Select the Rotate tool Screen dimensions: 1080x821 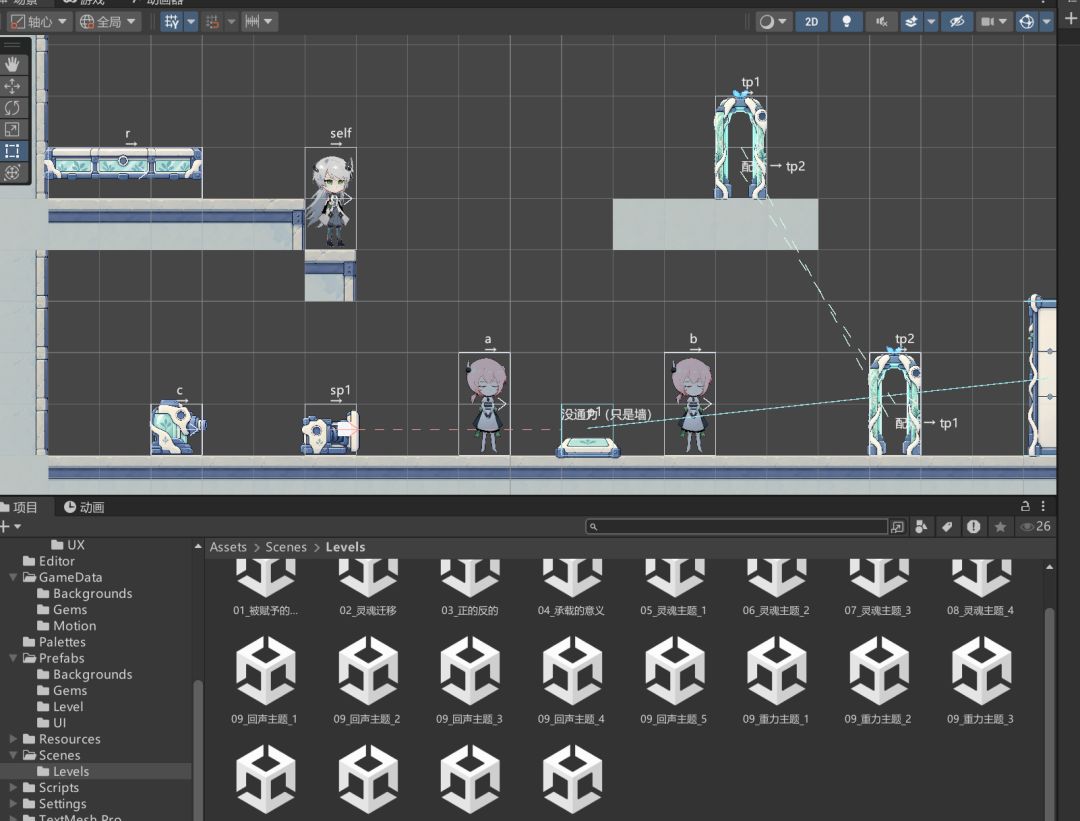(x=12, y=107)
